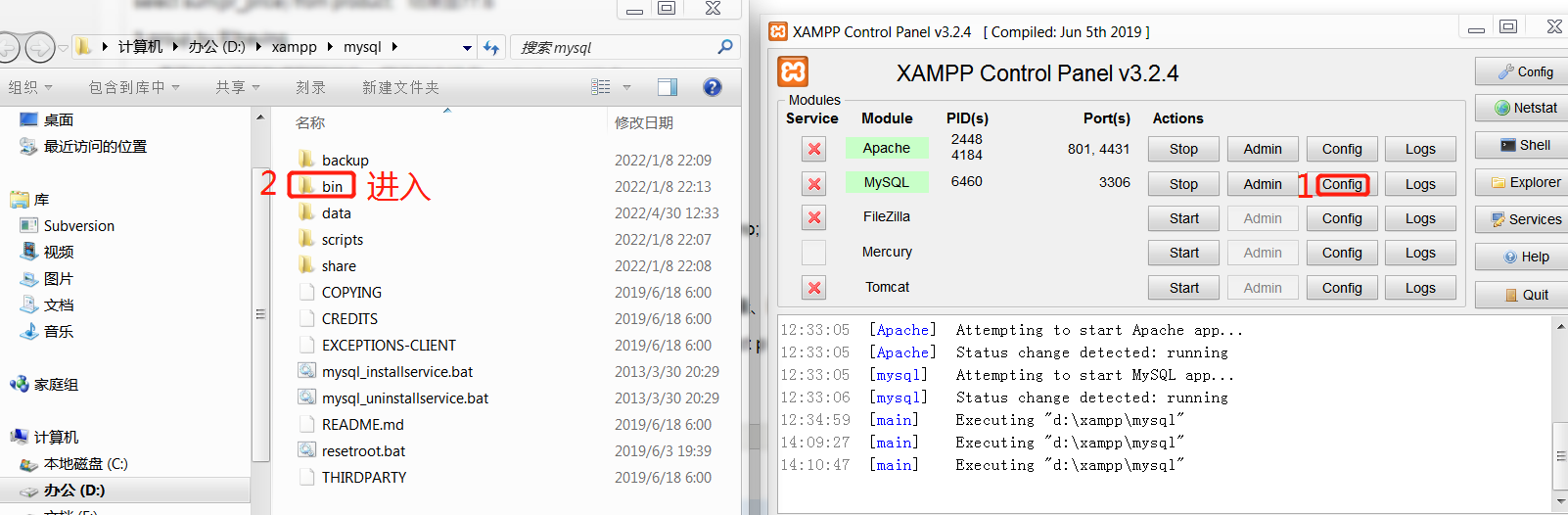
Task: Select 办公 (D:) drive in navigation pane
Action: (x=62, y=490)
